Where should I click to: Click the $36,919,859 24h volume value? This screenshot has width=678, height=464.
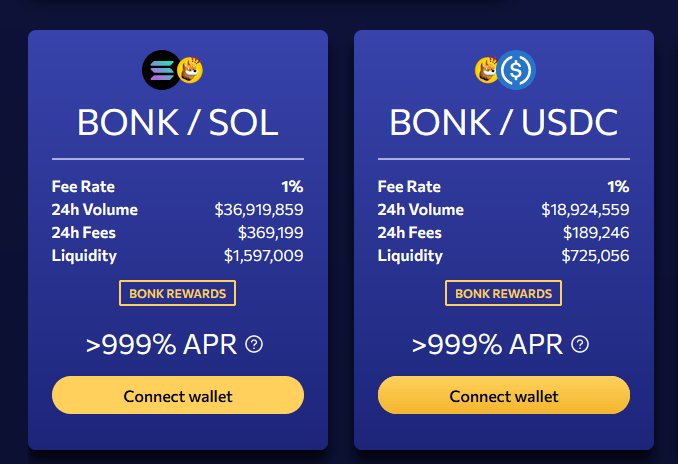(x=259, y=210)
